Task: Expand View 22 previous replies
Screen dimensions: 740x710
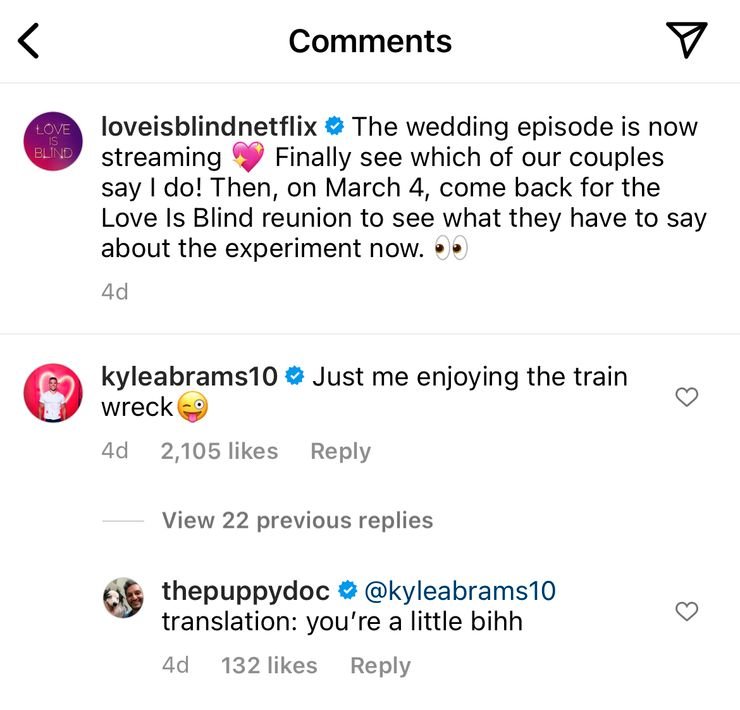Action: pos(297,520)
